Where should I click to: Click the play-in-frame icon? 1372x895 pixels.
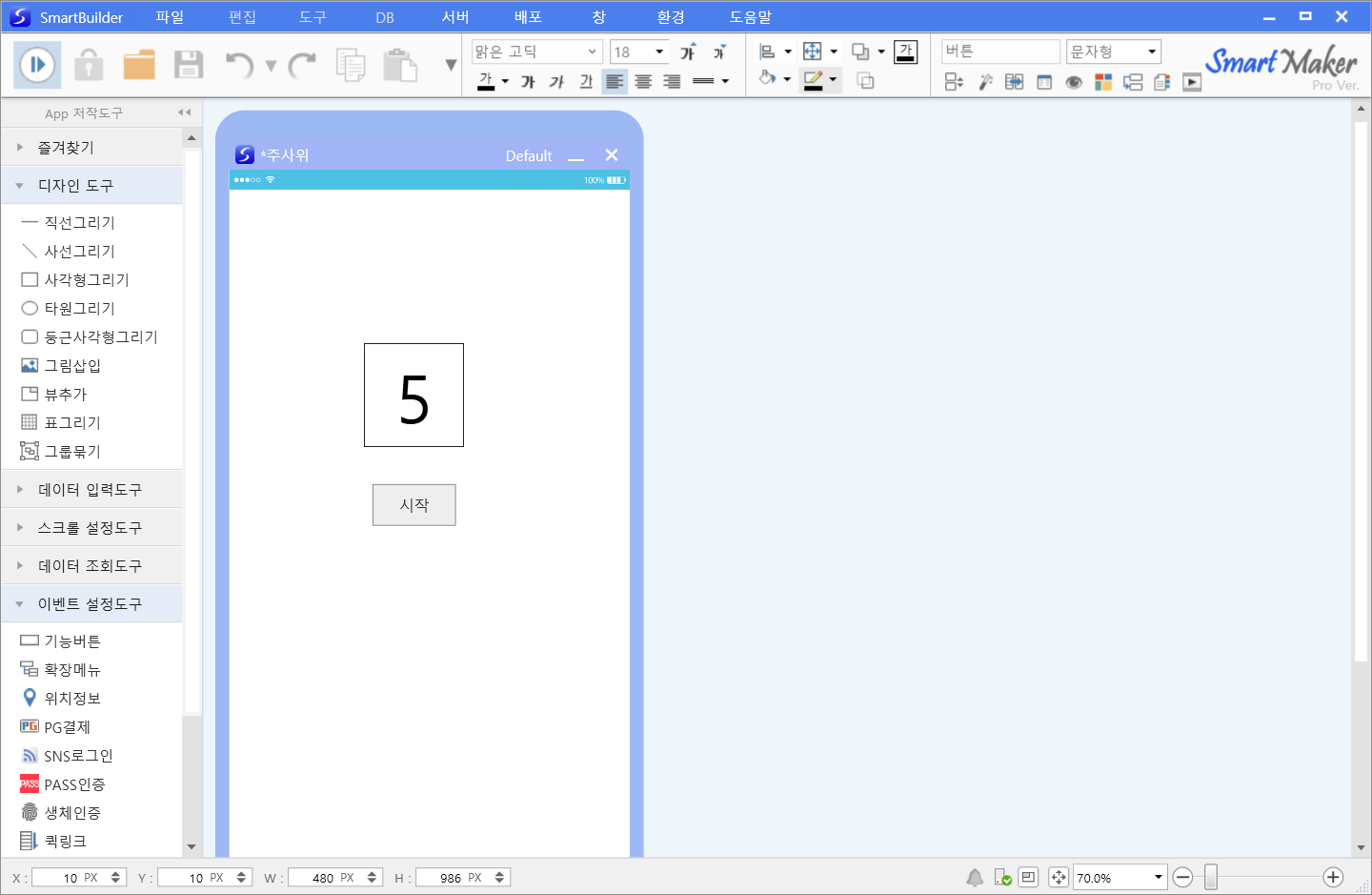coord(1192,83)
